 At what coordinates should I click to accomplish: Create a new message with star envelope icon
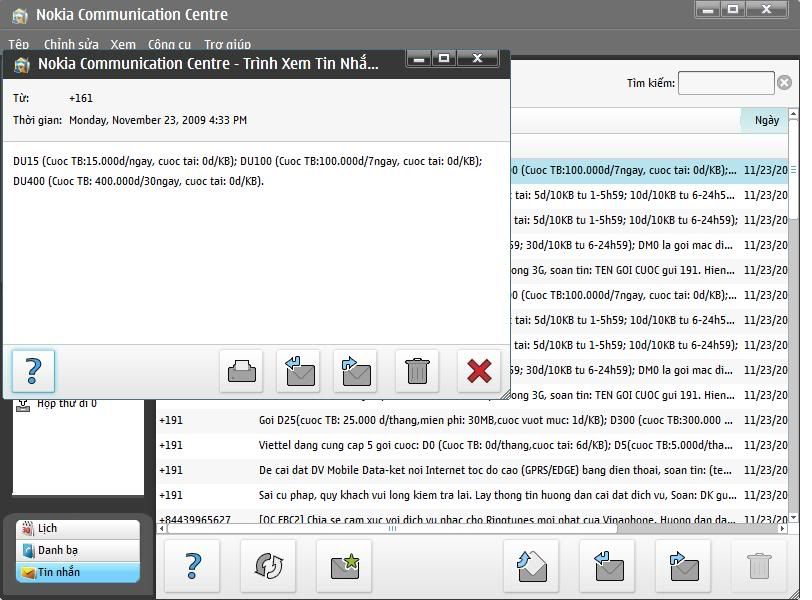coord(344,566)
